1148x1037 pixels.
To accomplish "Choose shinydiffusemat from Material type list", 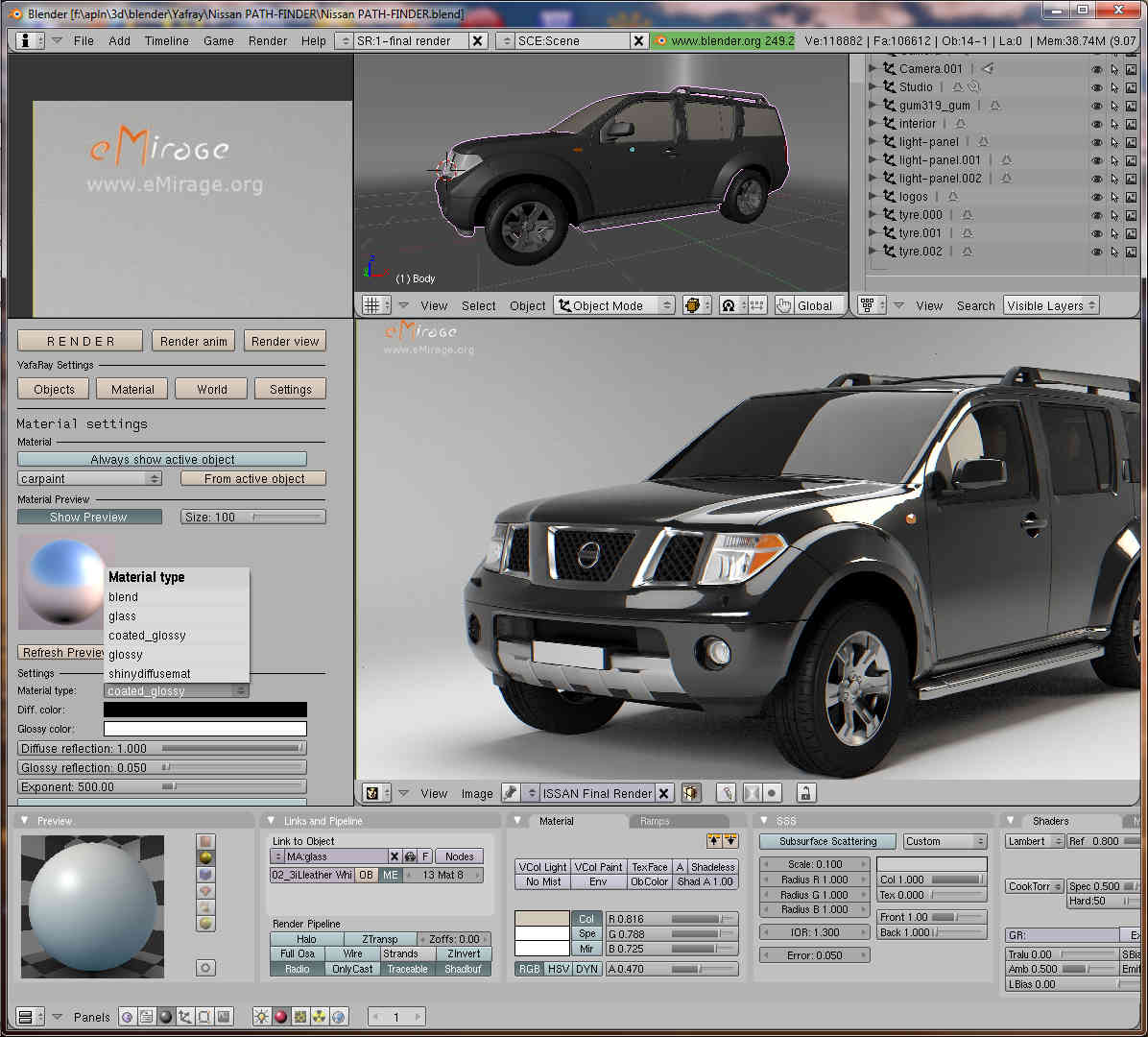I will tap(150, 674).
